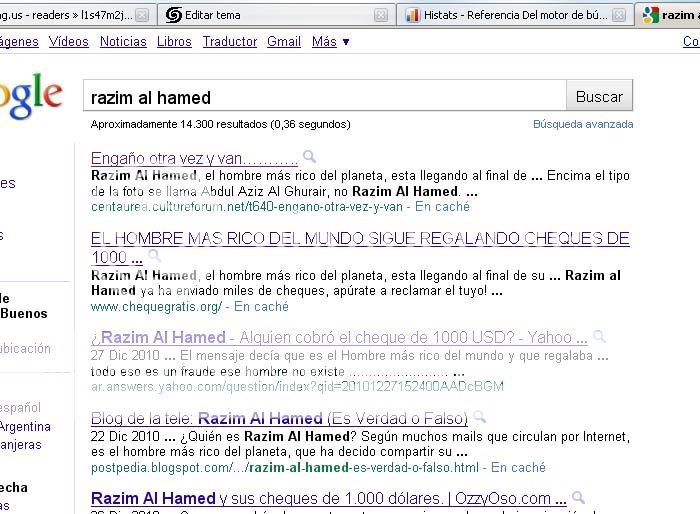Click the www.chequegratis.org URL text

(156, 307)
